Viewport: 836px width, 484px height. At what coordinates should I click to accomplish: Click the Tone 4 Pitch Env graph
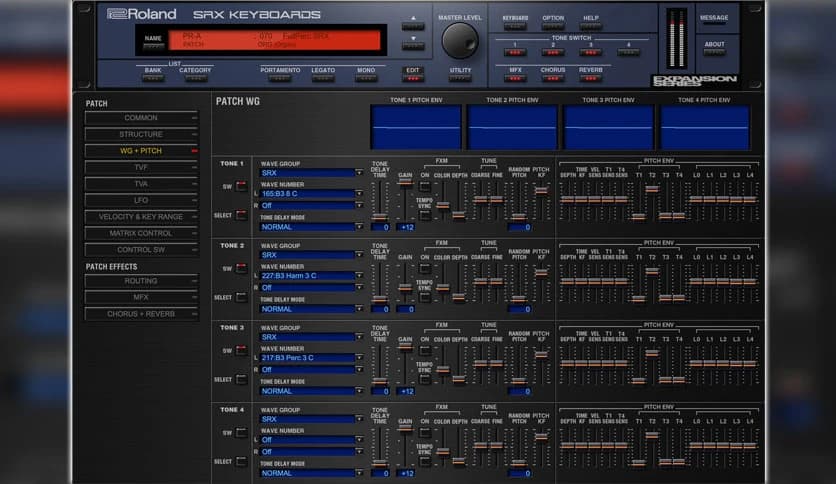tap(704, 127)
